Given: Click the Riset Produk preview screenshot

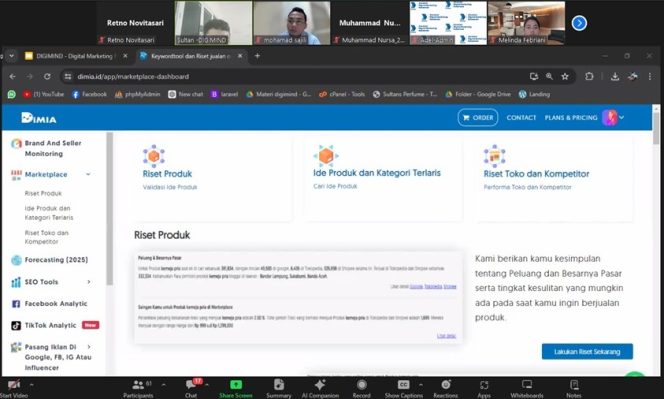Looking at the screenshot, I should click(x=298, y=296).
